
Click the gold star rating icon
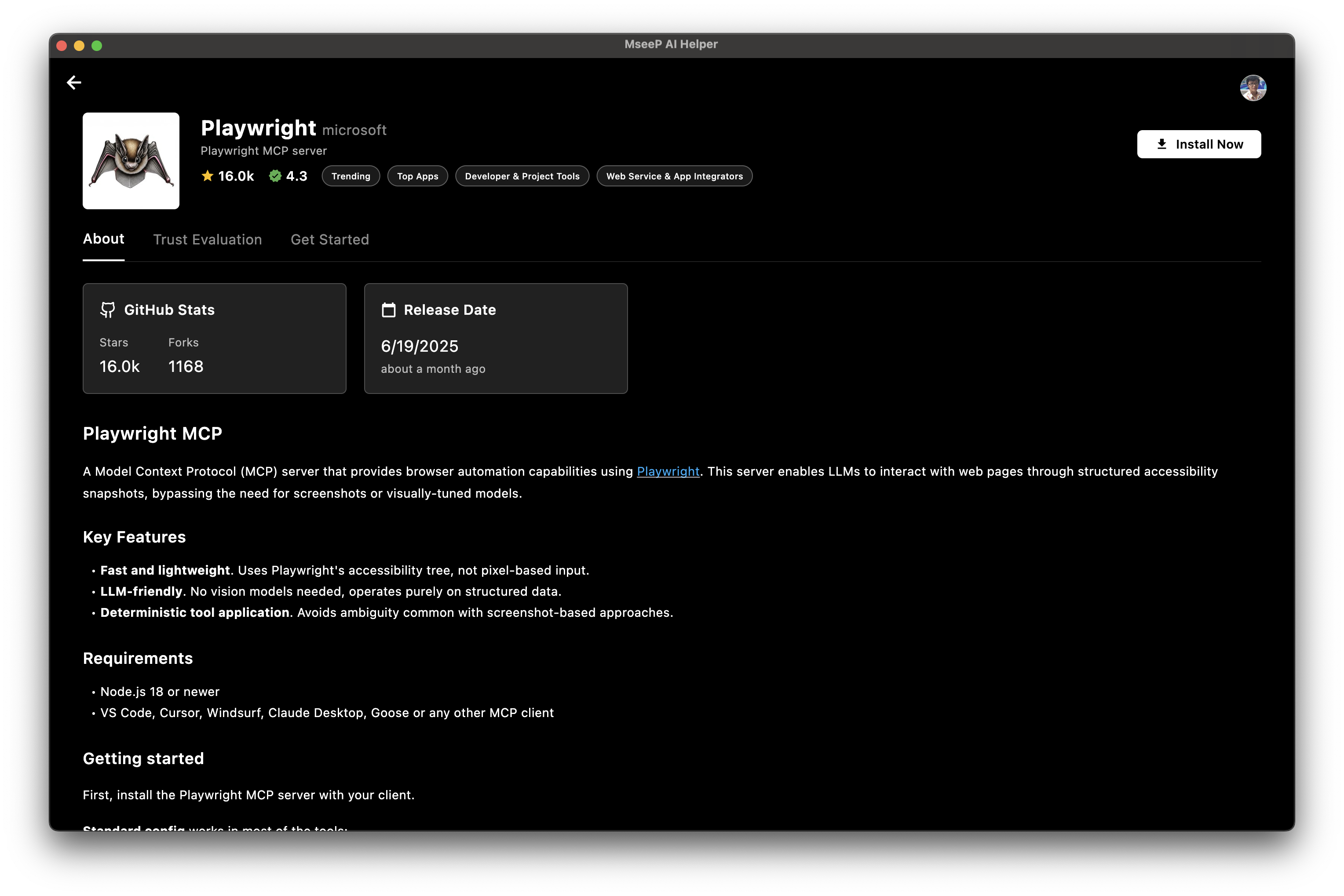pos(208,176)
